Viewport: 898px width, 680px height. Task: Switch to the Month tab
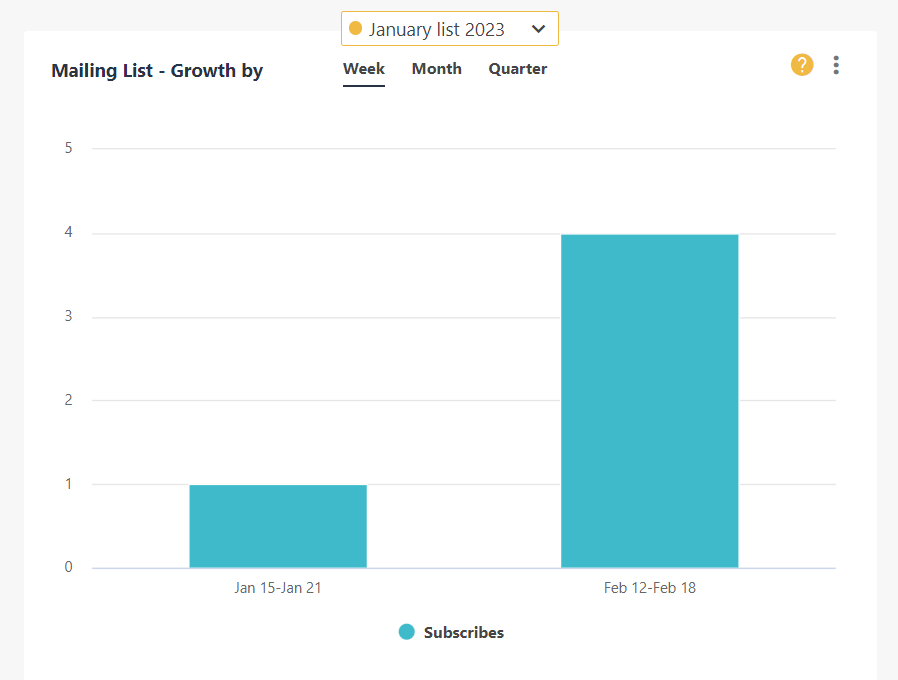[436, 68]
